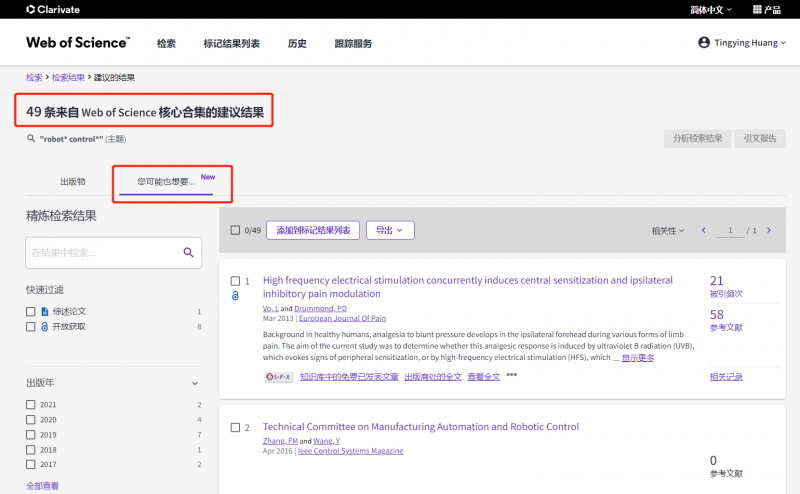This screenshot has width=800, height=494.
Task: Click the three-dots more options icon
Action: [x=511, y=376]
